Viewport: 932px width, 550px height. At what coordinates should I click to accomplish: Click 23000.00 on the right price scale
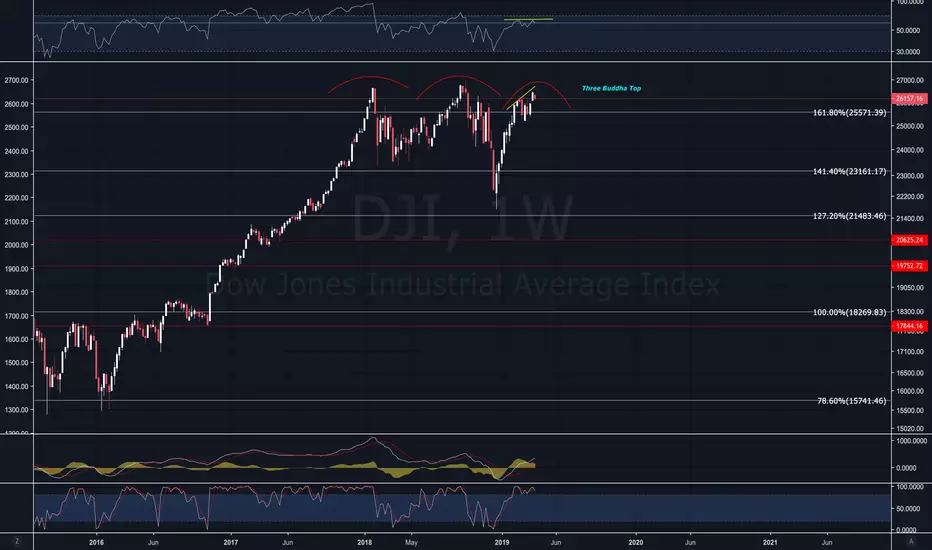coord(909,176)
